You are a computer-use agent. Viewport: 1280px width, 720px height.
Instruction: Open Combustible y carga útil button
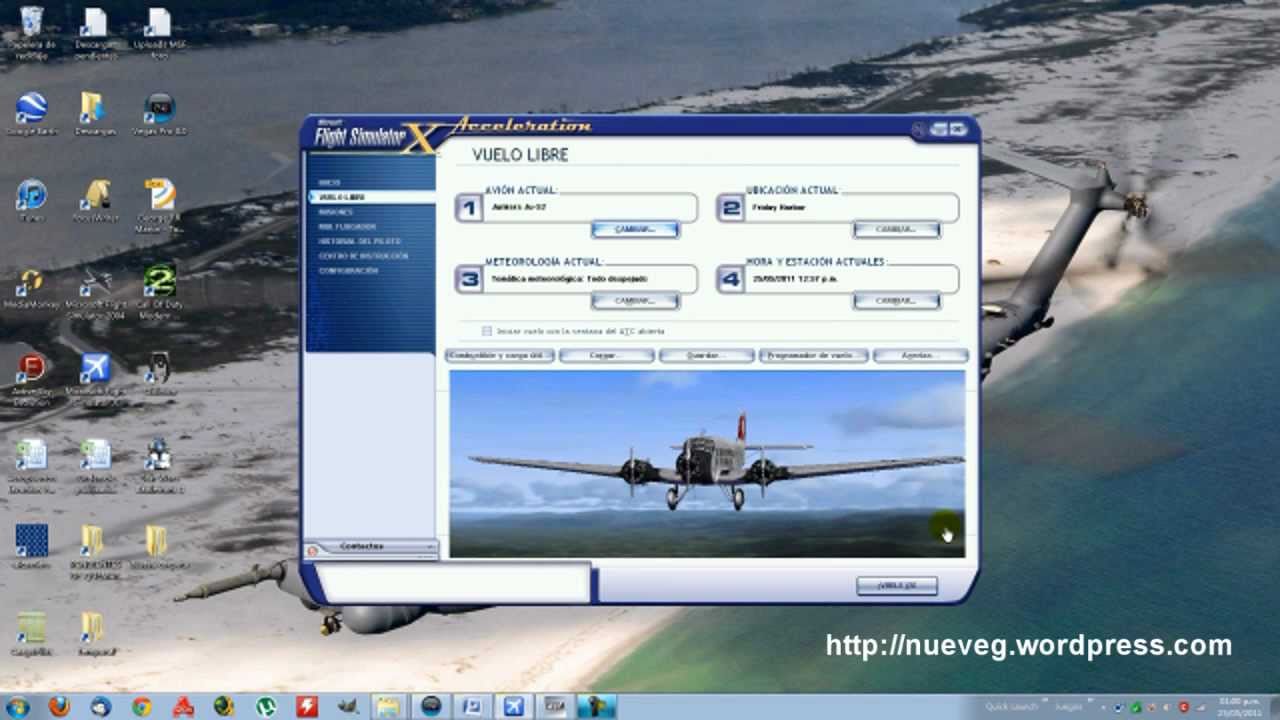tap(499, 355)
